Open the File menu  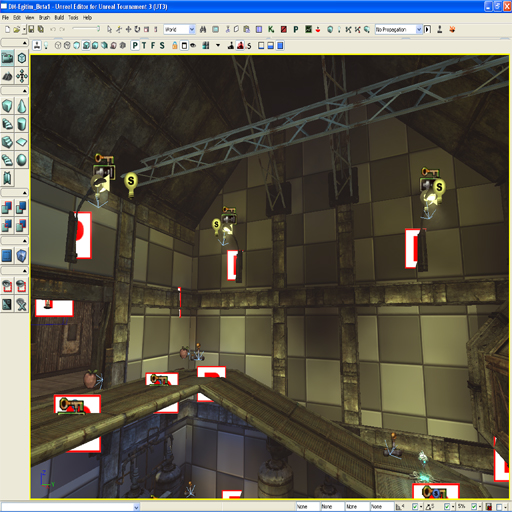[x=5, y=18]
